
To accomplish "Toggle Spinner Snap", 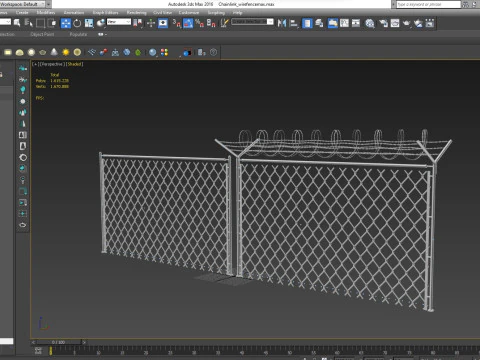I will coord(211,23).
